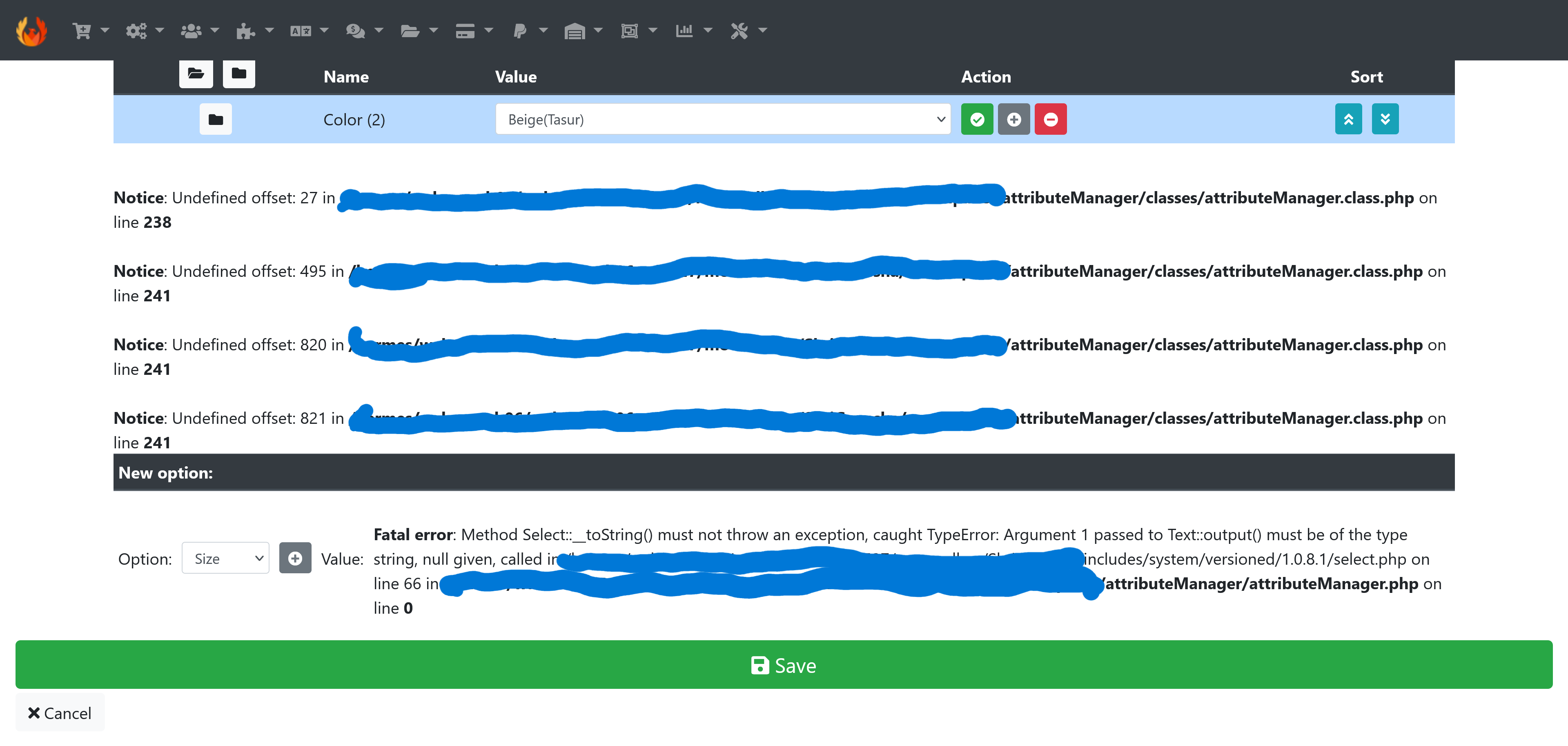Collapse all via closed-folder header button
Screen dimensions: 1568x746
[x=238, y=74]
